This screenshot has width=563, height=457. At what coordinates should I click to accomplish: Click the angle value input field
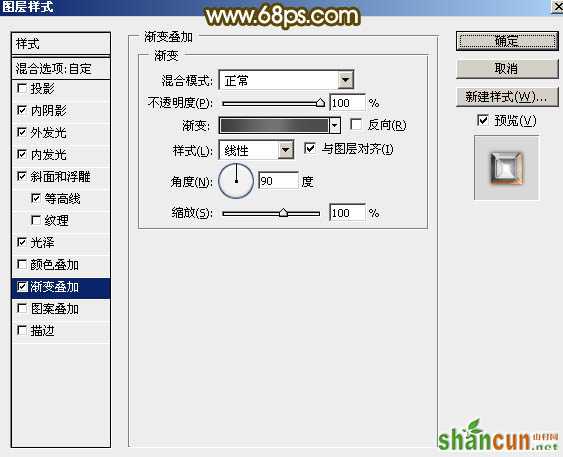(278, 181)
